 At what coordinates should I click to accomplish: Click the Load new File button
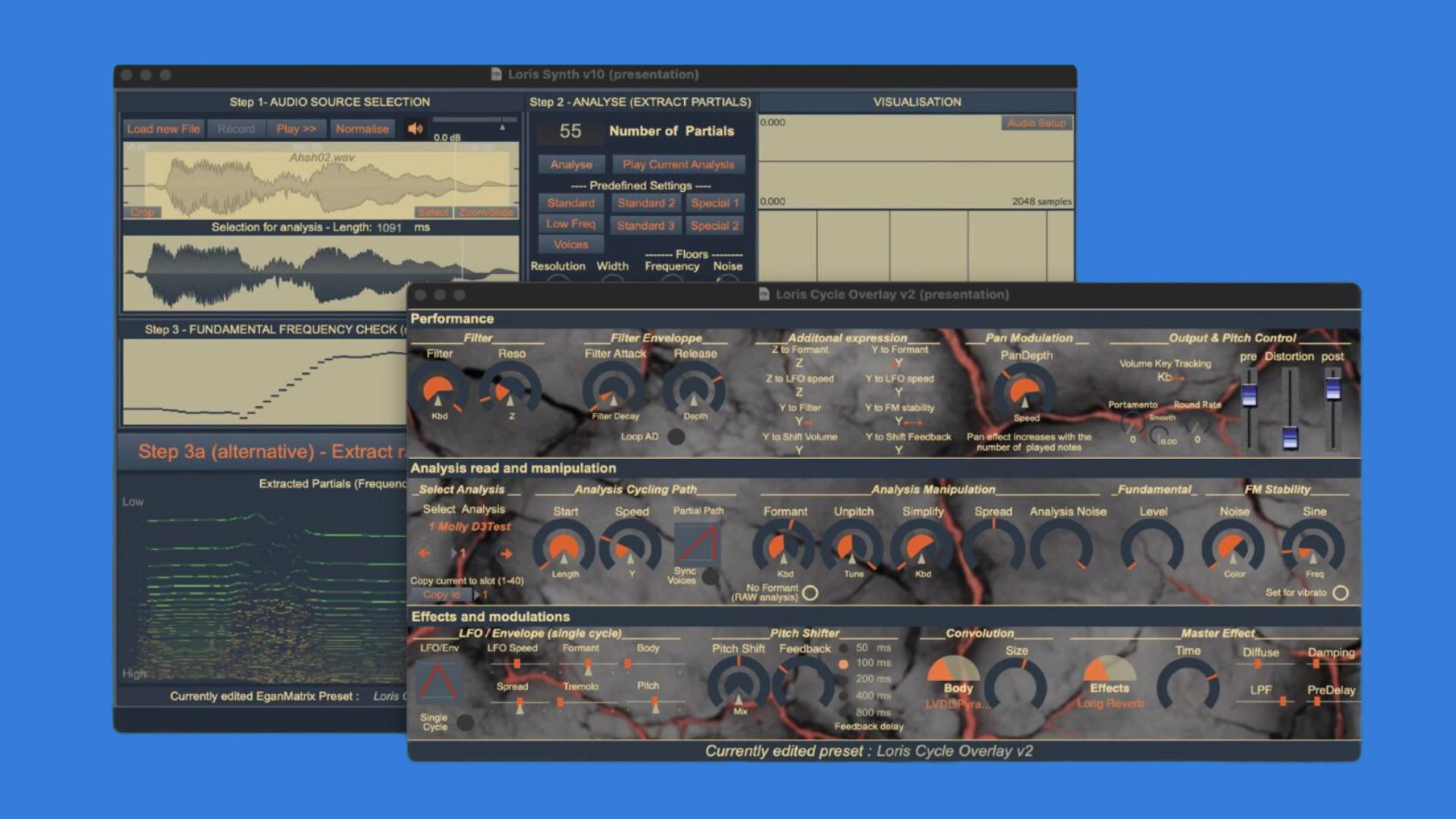(x=163, y=129)
